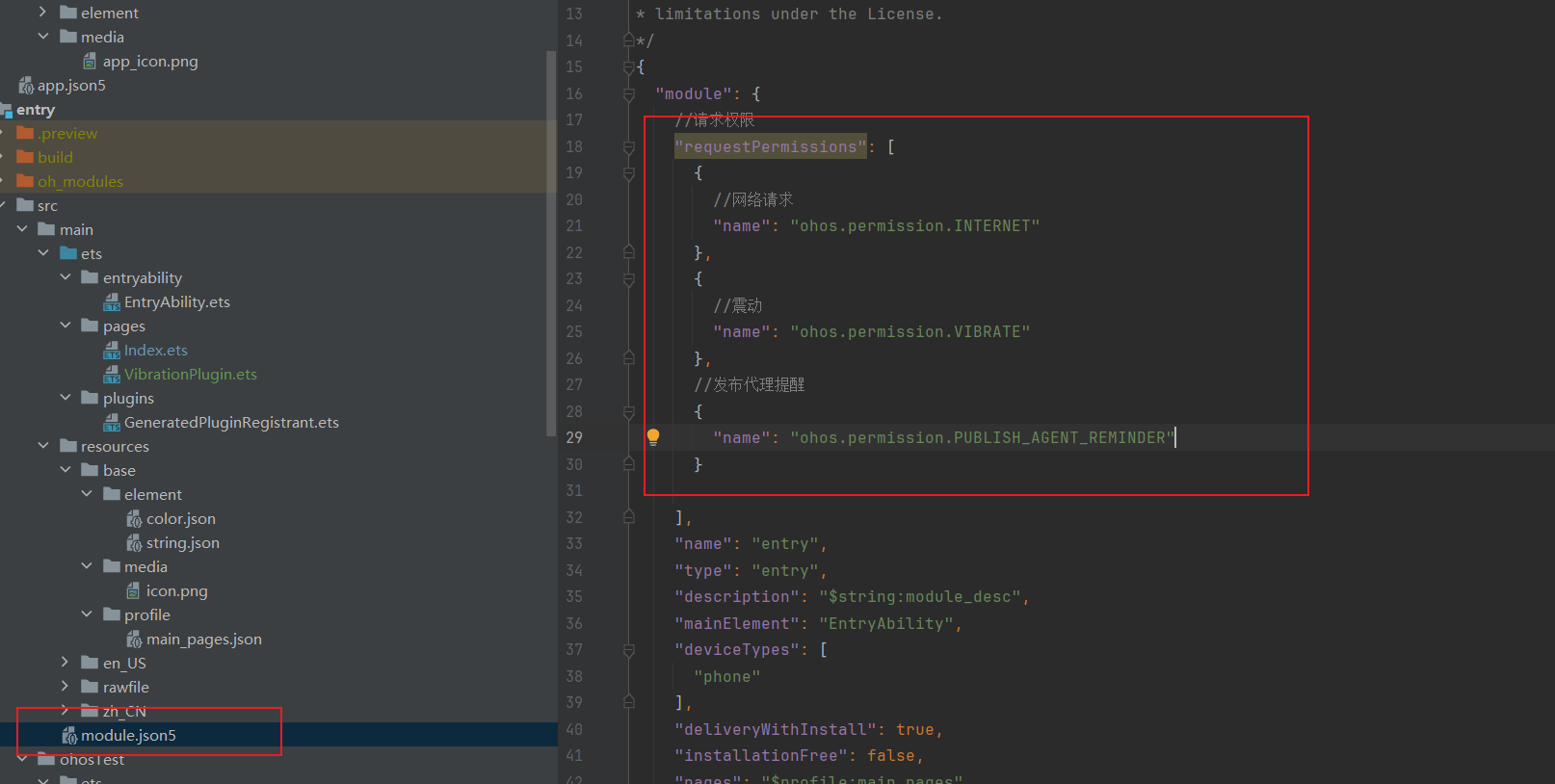The height and width of the screenshot is (784, 1555).
Task: Collapse the plugins folder
Action: [66, 398]
